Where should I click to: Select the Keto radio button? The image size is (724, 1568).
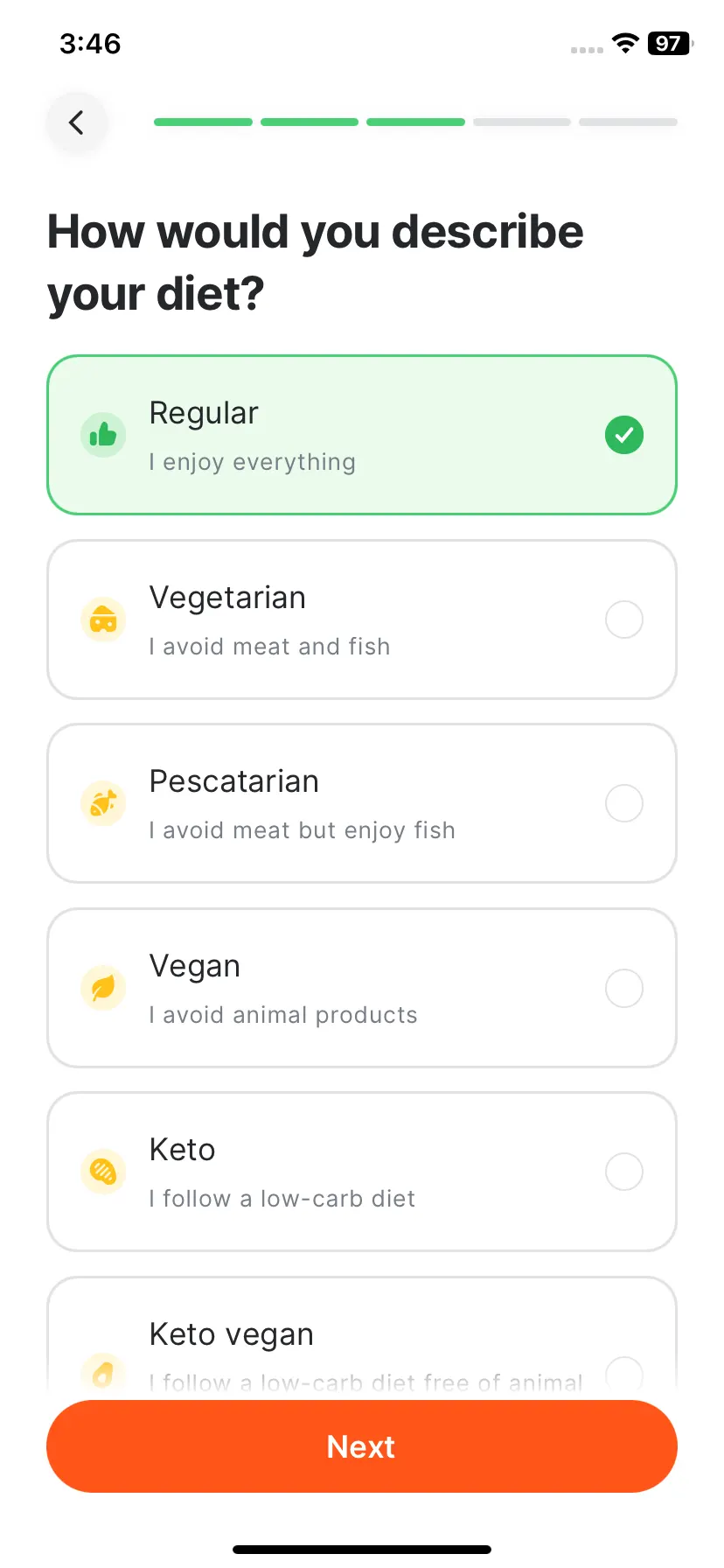click(x=624, y=1172)
